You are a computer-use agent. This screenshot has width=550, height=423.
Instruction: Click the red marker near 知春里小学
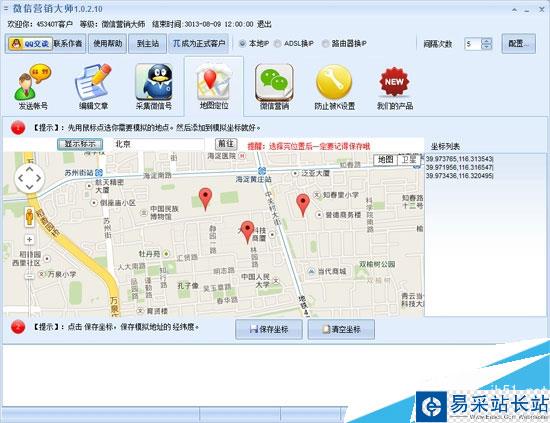coord(303,204)
